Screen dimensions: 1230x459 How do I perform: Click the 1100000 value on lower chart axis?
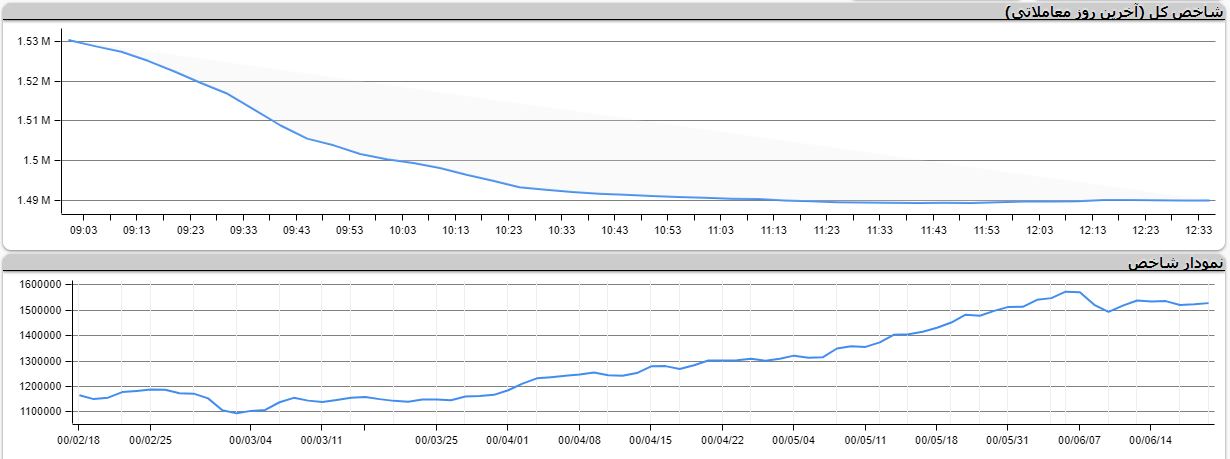(x=41, y=411)
